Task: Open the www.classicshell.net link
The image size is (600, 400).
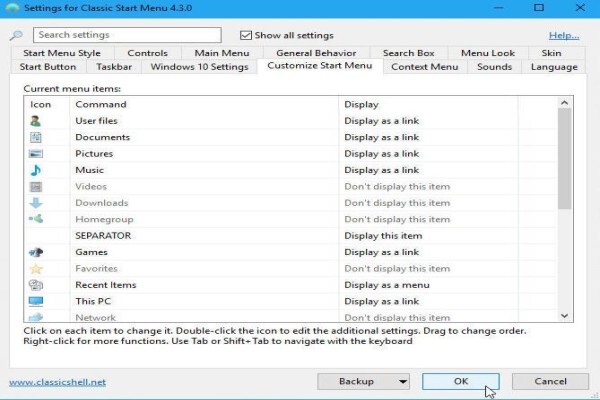Action: point(57,382)
